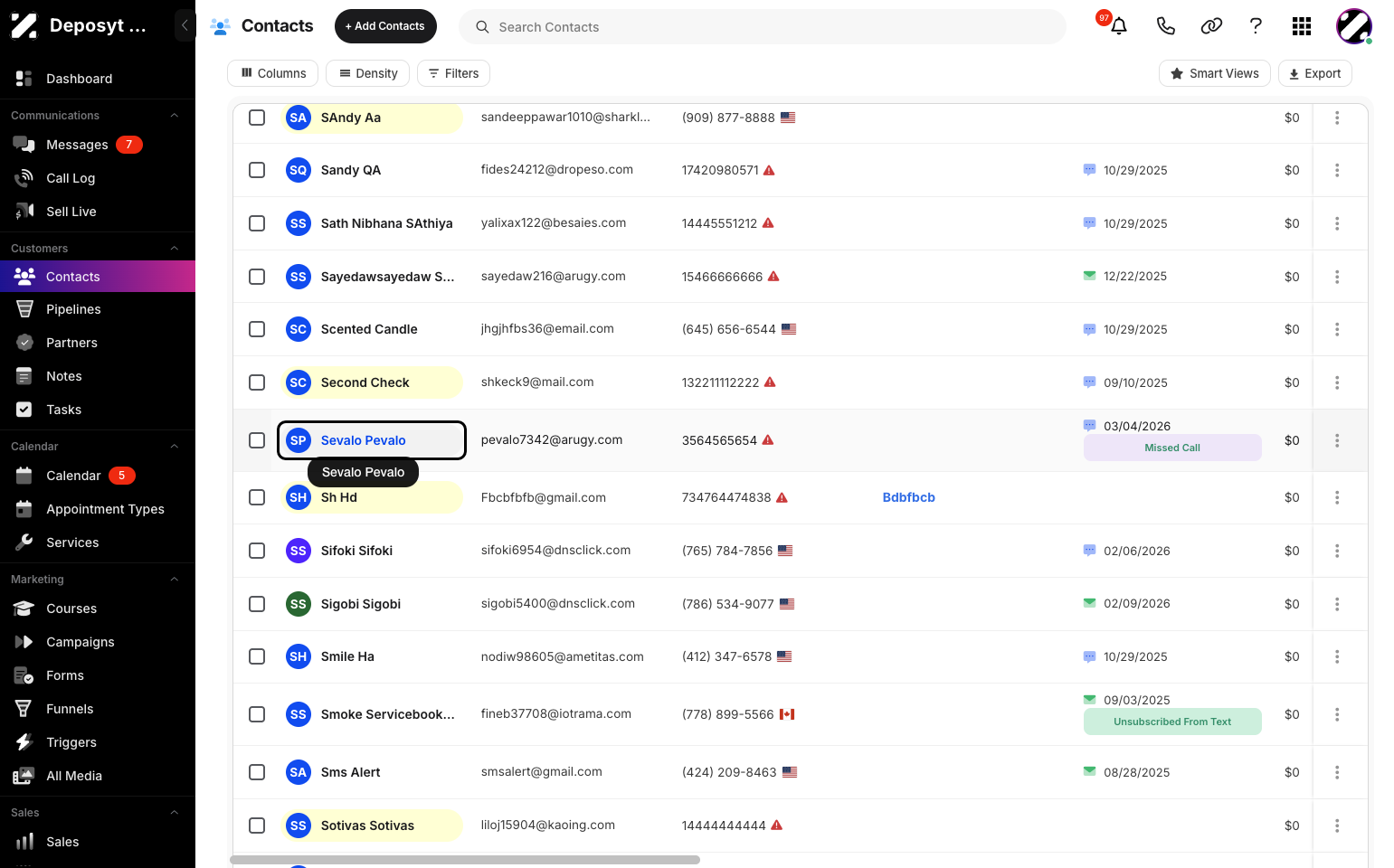
Task: Click the phone dialer icon
Action: click(x=1165, y=26)
